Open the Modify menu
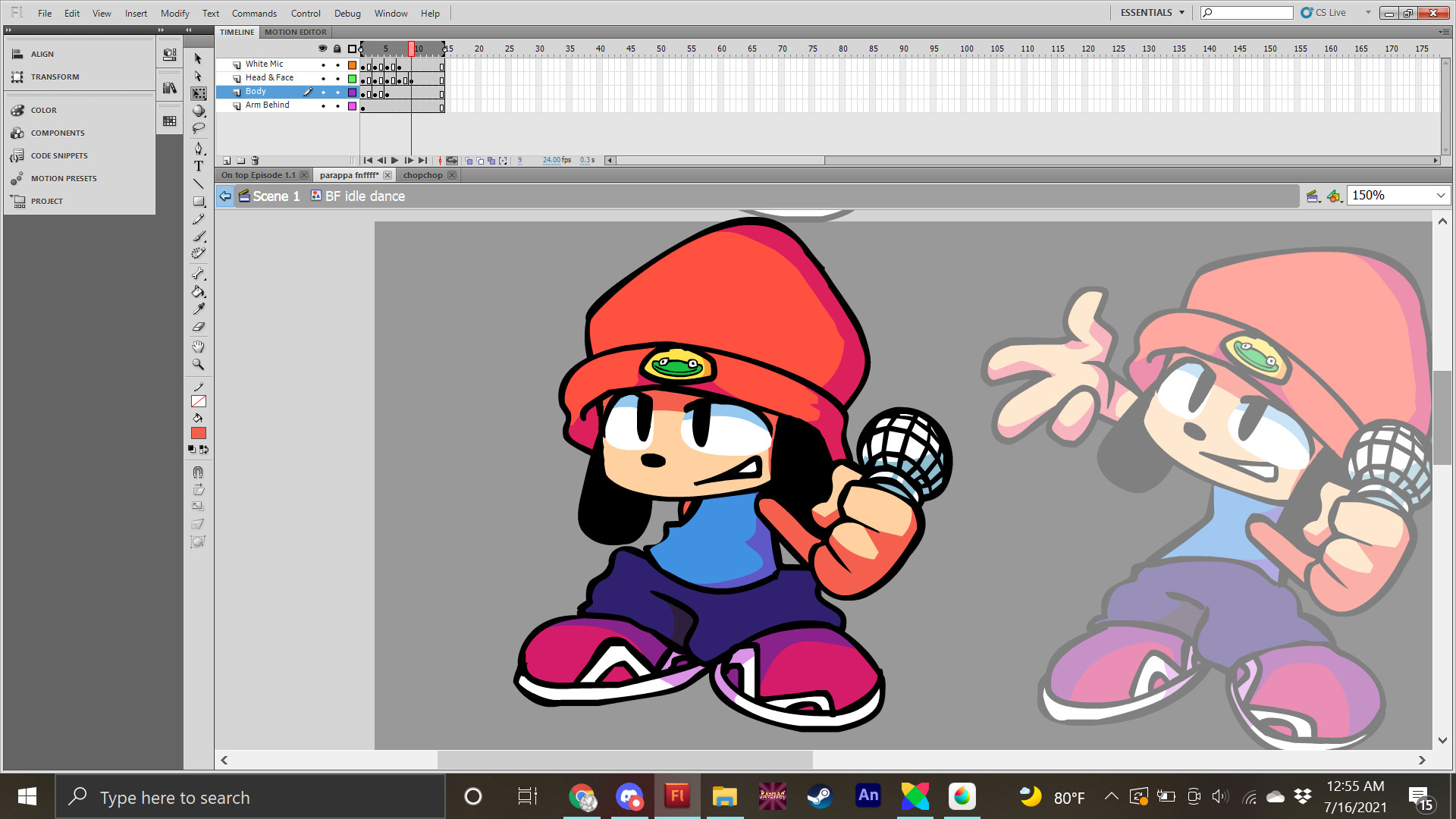 coord(174,14)
